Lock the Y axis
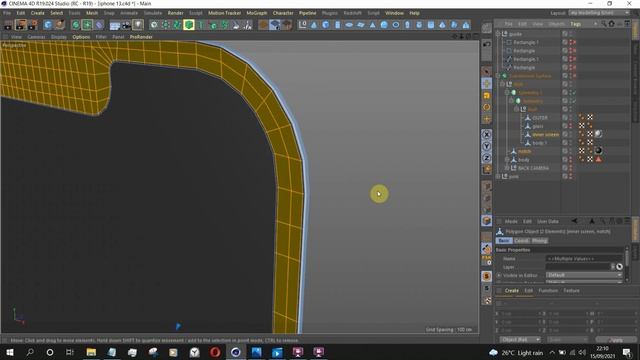 tap(487, 146)
